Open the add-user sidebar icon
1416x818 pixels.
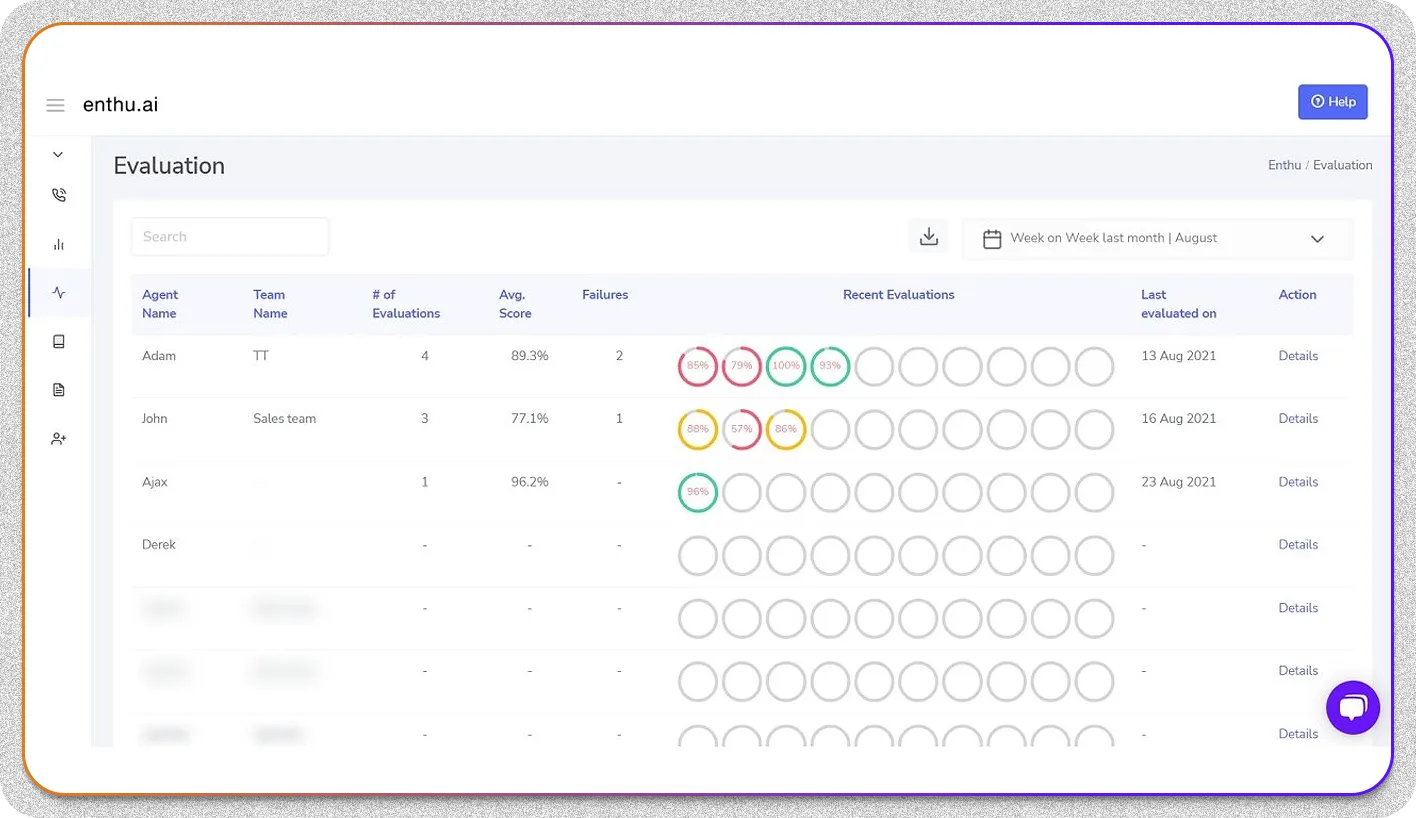pyautogui.click(x=59, y=439)
